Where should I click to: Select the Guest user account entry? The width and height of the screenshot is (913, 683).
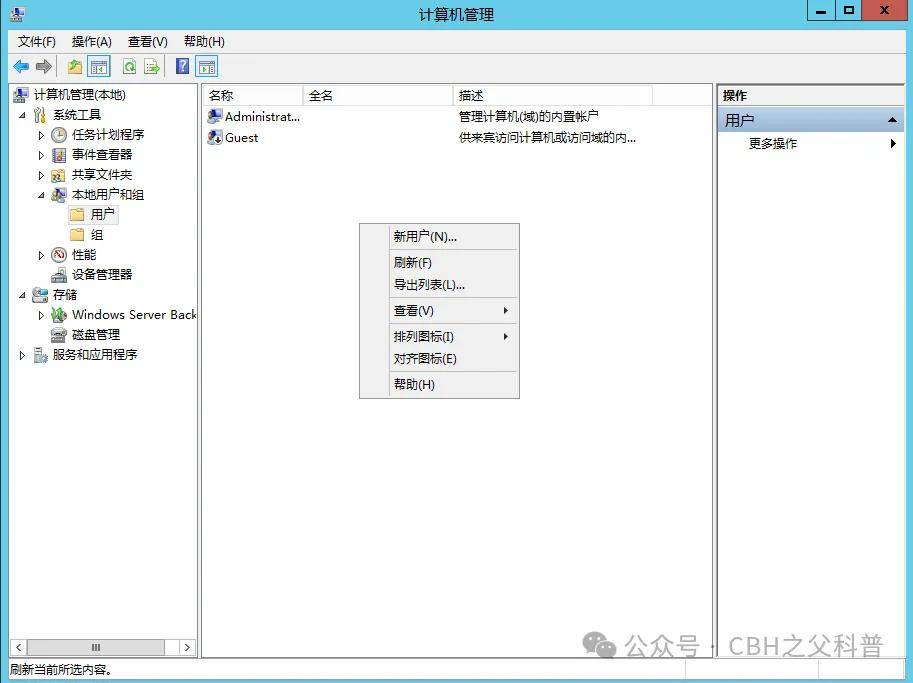[241, 138]
